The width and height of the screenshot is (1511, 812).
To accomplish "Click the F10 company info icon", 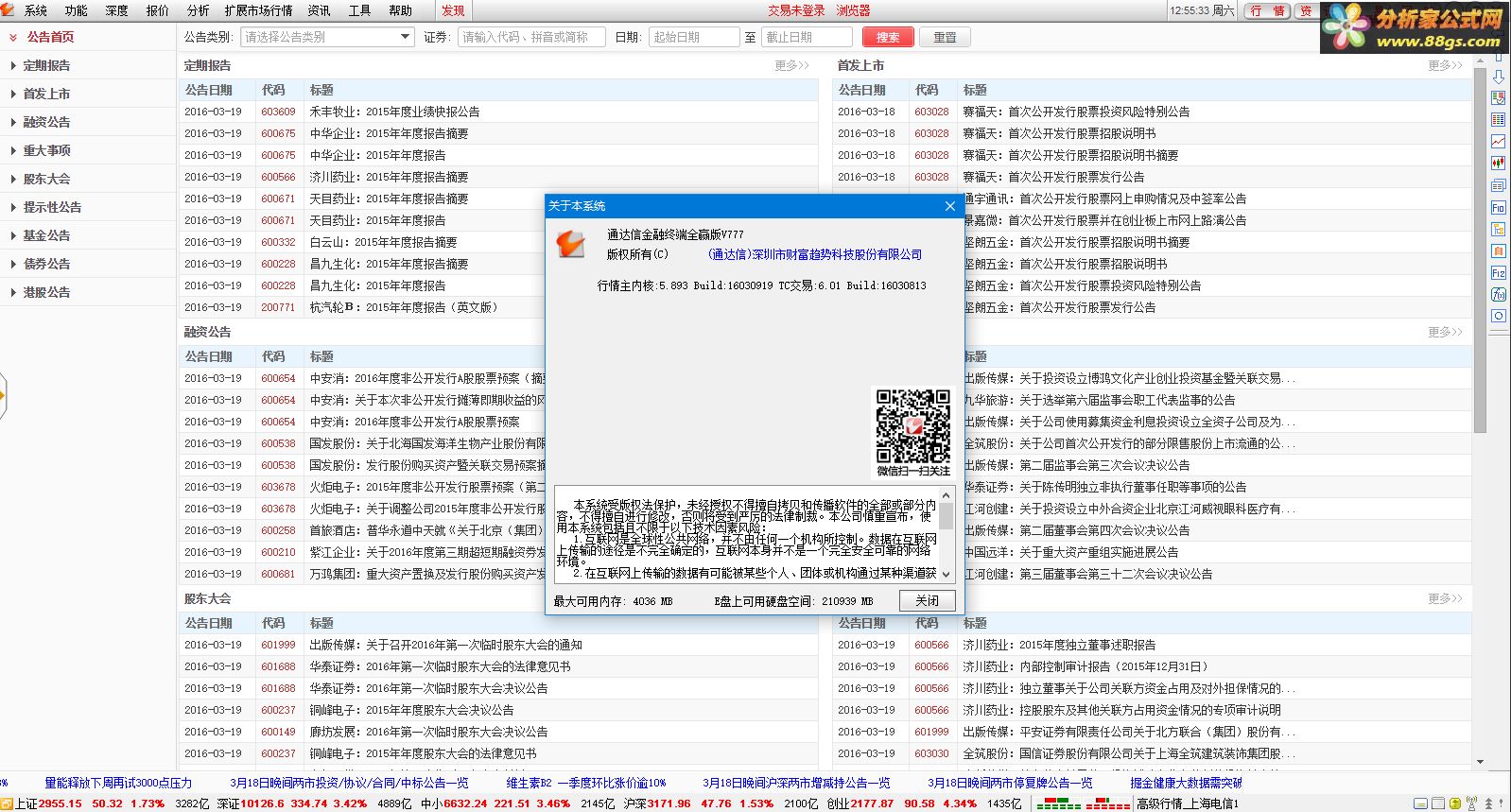I will pyautogui.click(x=1499, y=207).
